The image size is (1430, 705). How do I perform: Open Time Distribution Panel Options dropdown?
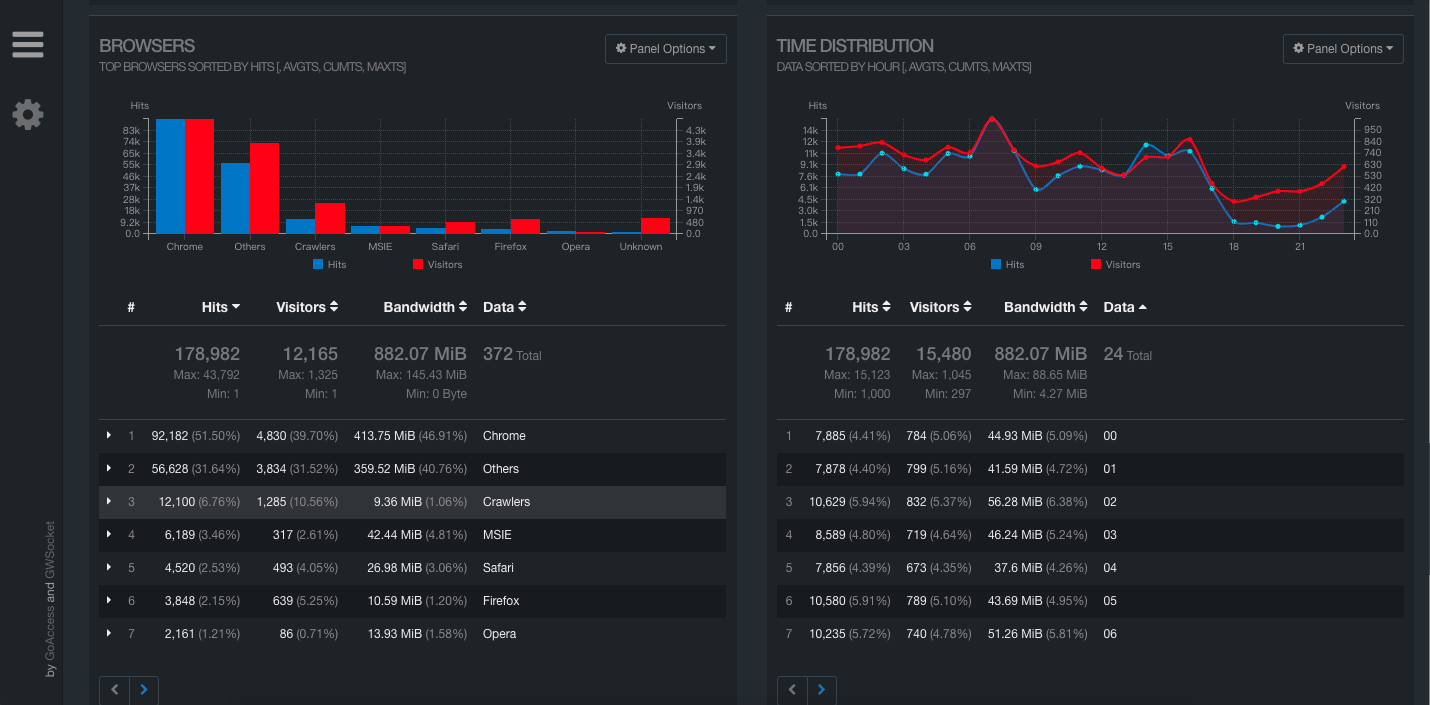click(x=1343, y=49)
